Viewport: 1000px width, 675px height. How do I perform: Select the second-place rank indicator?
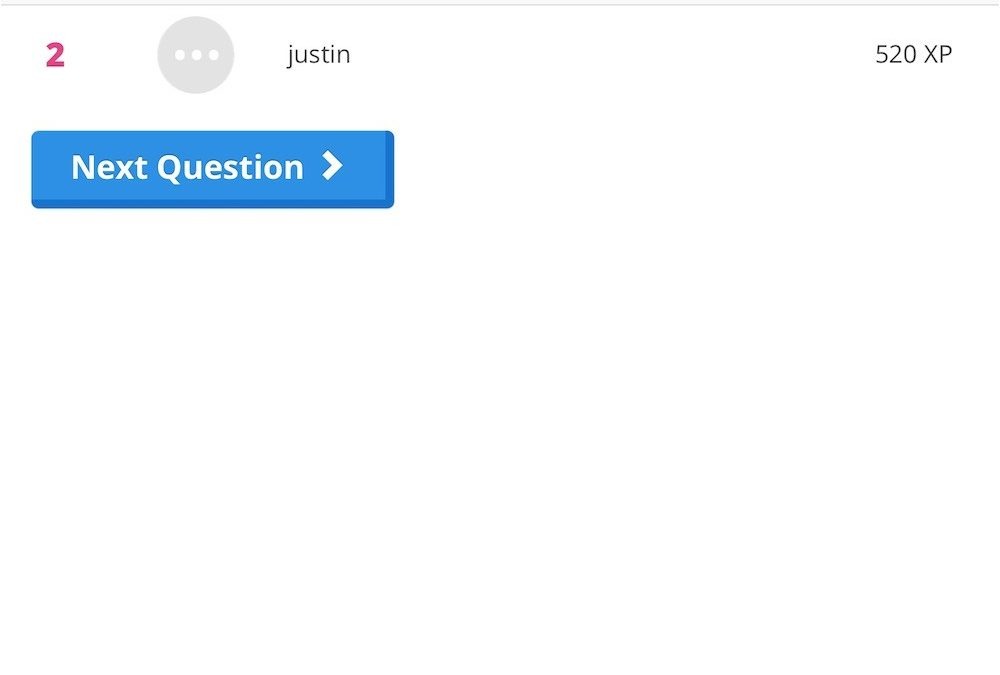pos(55,56)
